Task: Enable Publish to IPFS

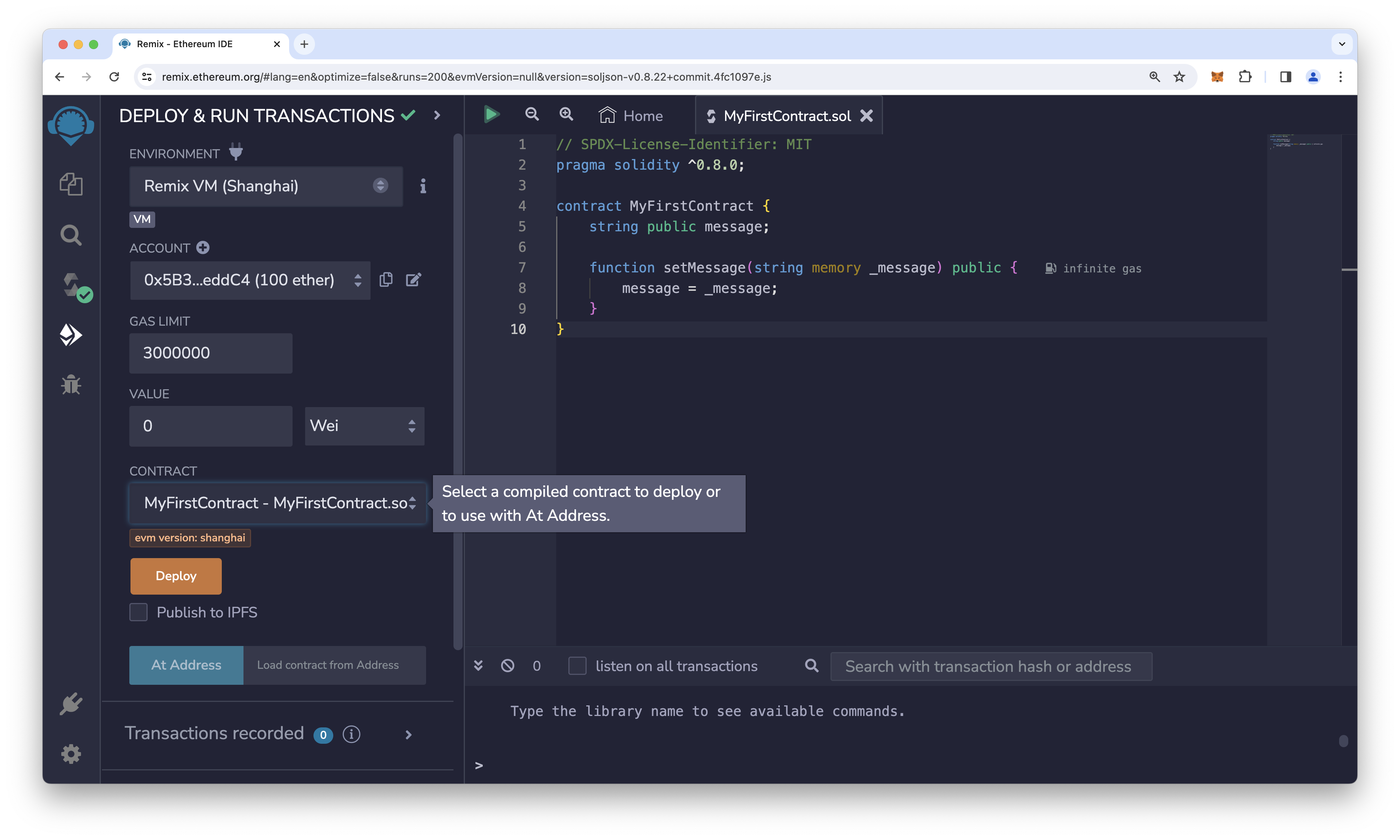Action: (138, 612)
